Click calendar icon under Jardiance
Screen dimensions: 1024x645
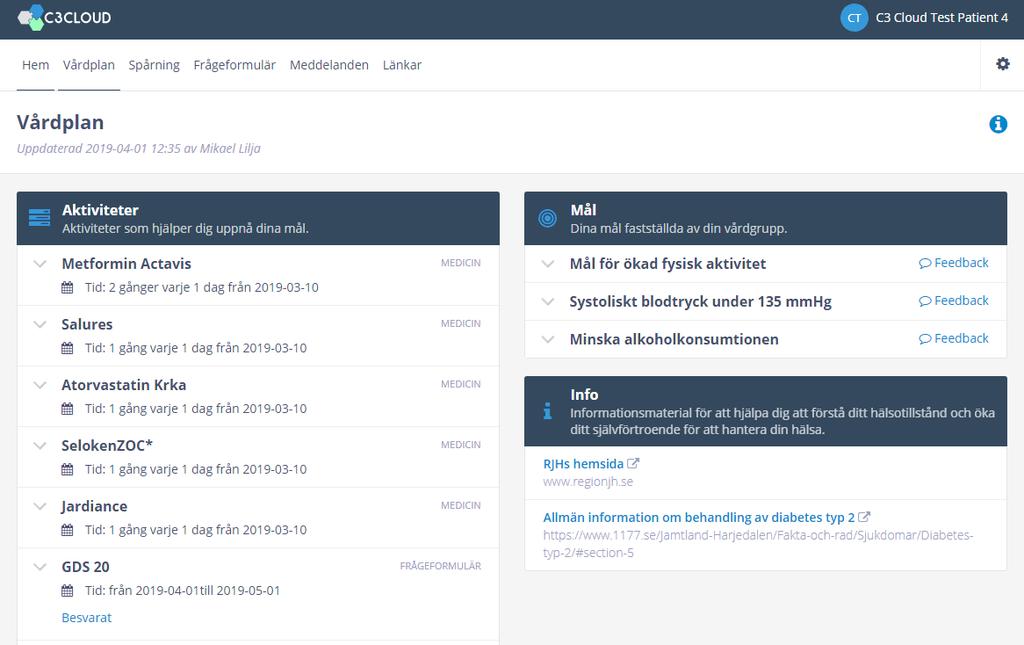[x=67, y=530]
